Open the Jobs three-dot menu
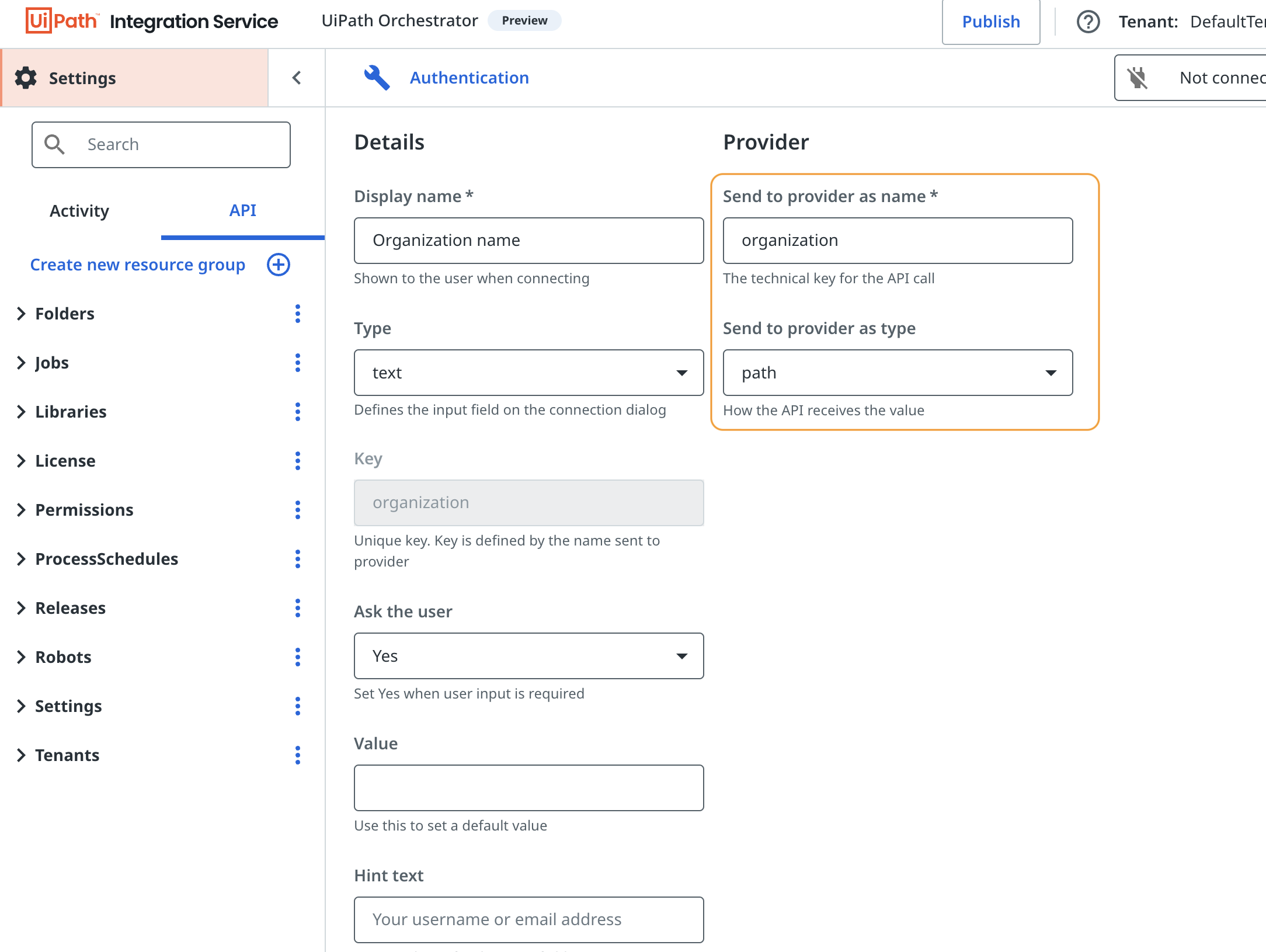This screenshot has height=952, width=1266. click(x=298, y=363)
